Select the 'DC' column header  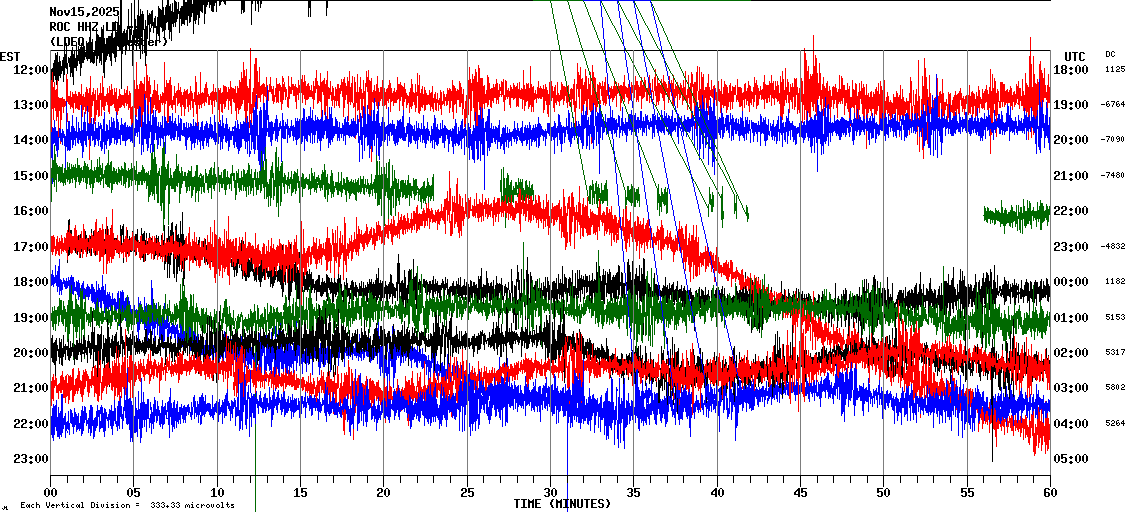(x=1110, y=54)
